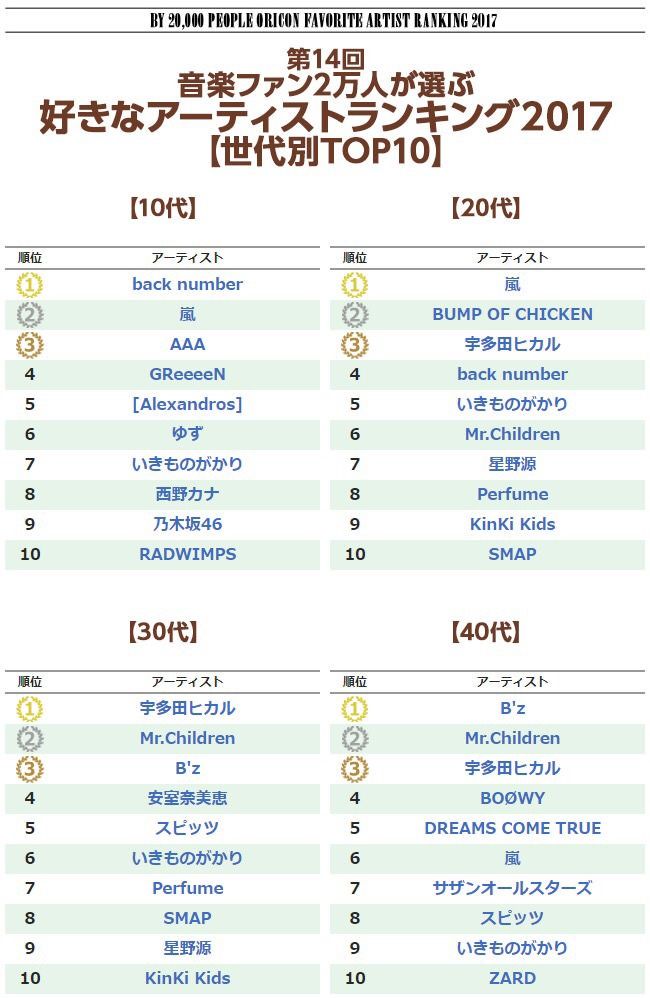Screen dimensions: 650x998
Task: Open the GReeeeN artist link
Action: (187, 374)
